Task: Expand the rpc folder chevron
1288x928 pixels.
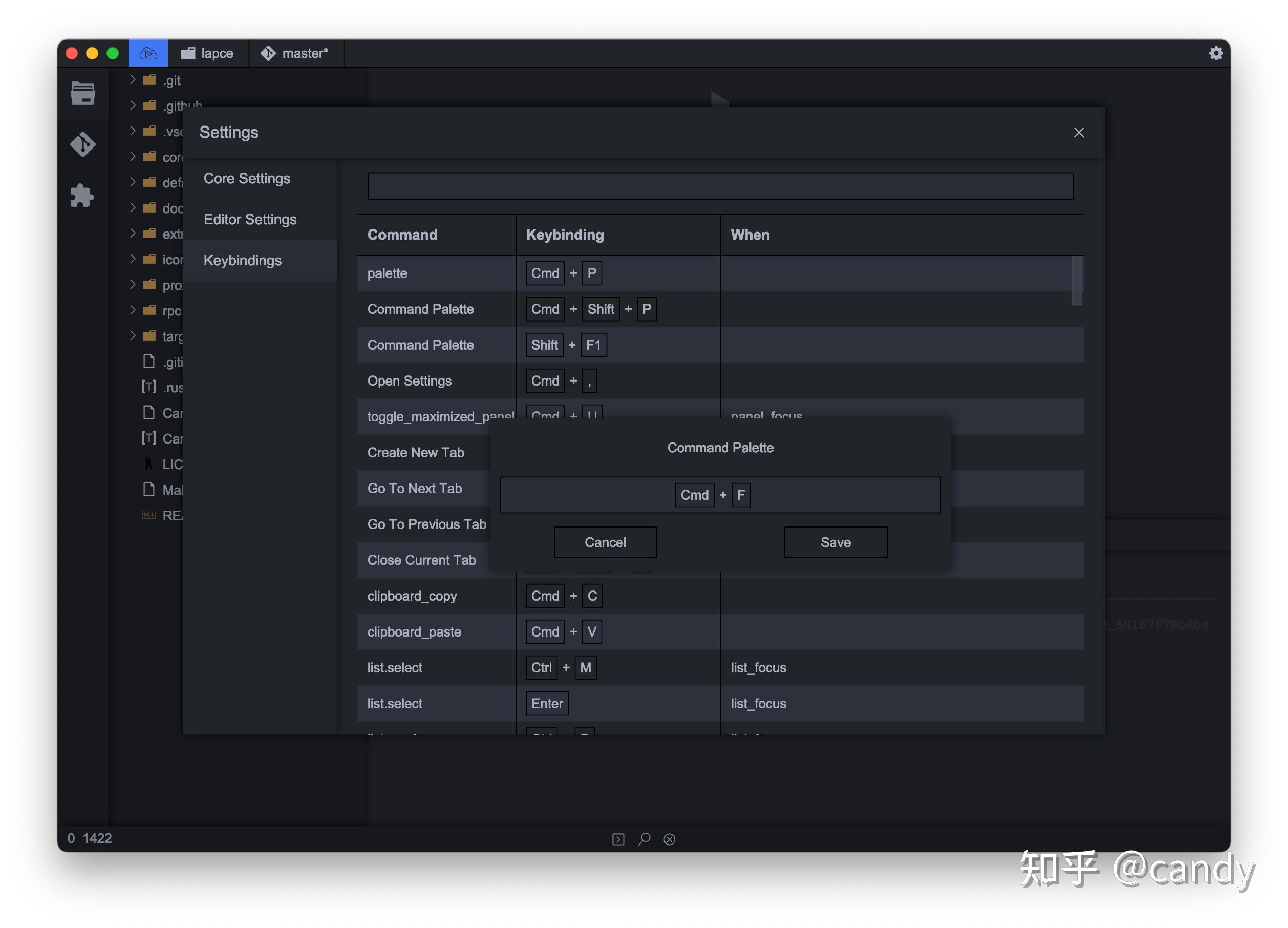Action: [132, 310]
